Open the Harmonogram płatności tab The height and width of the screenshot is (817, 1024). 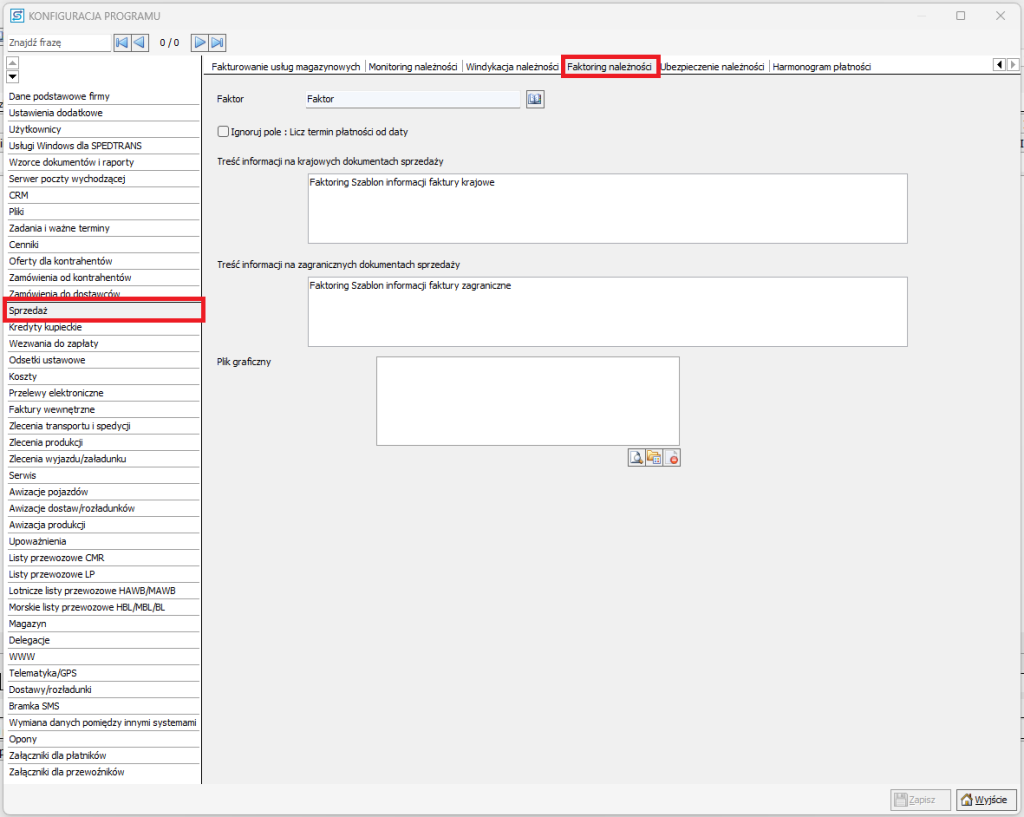click(x=821, y=66)
